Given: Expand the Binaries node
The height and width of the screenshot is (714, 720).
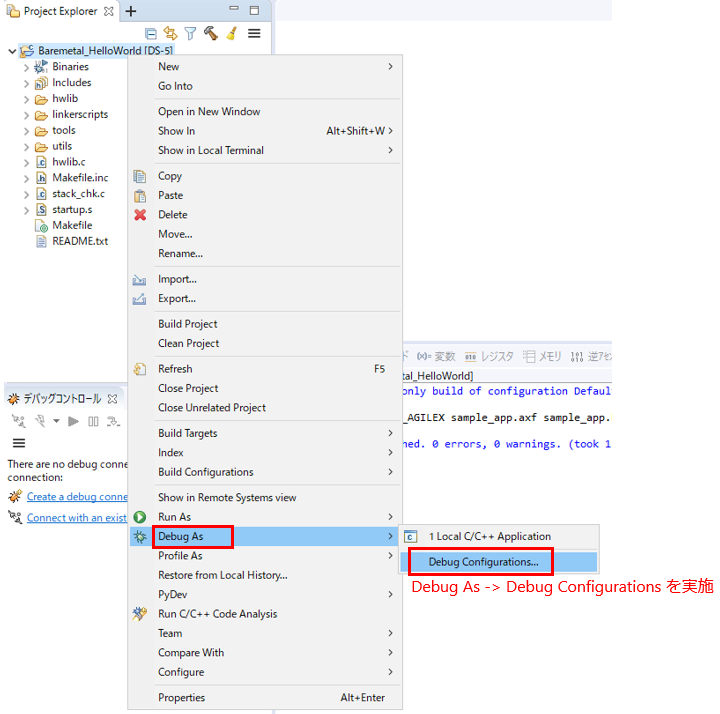Looking at the screenshot, I should [x=26, y=67].
